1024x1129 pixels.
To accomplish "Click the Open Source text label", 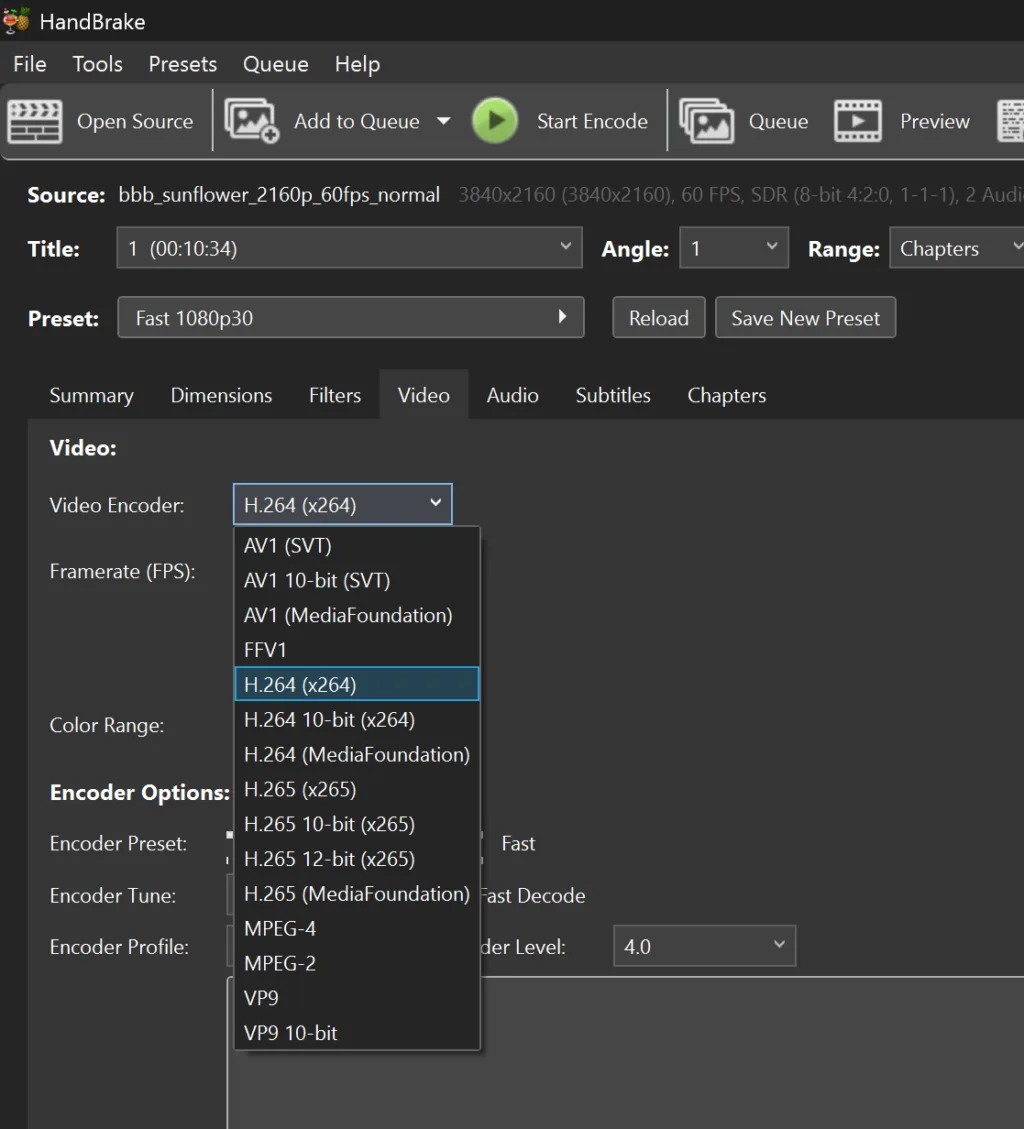I will pyautogui.click(x=135, y=121).
